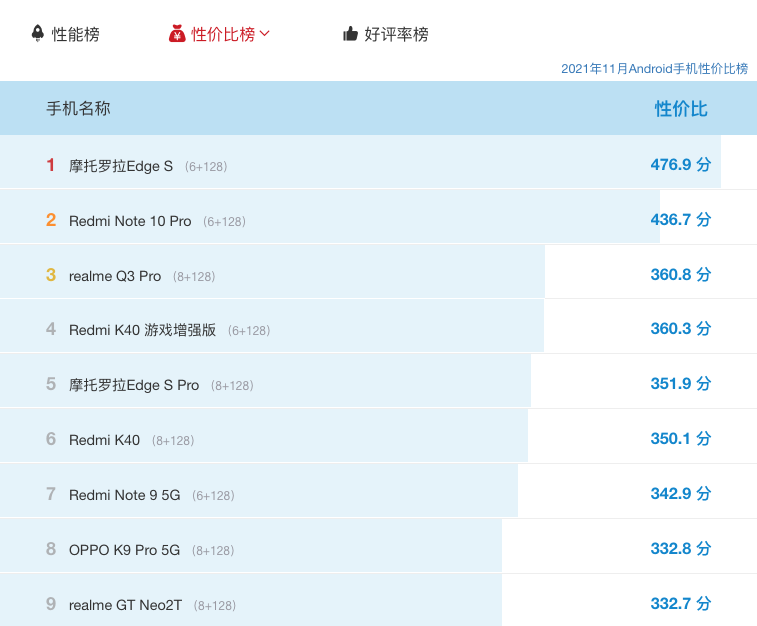Click the 360.3 分 score
This screenshot has width=757, height=626.
pos(681,329)
